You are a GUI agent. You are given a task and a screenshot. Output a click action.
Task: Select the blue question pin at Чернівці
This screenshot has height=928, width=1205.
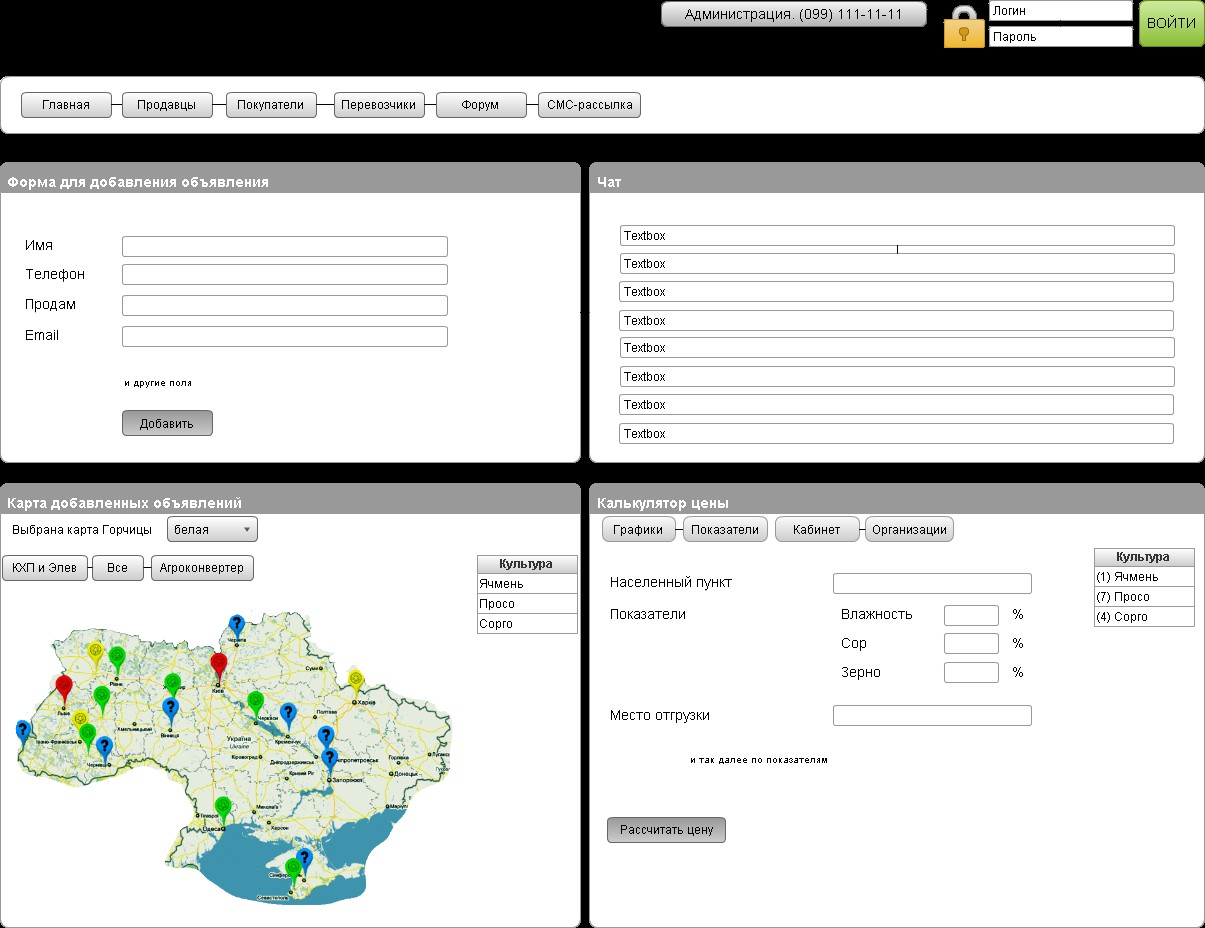point(104,750)
